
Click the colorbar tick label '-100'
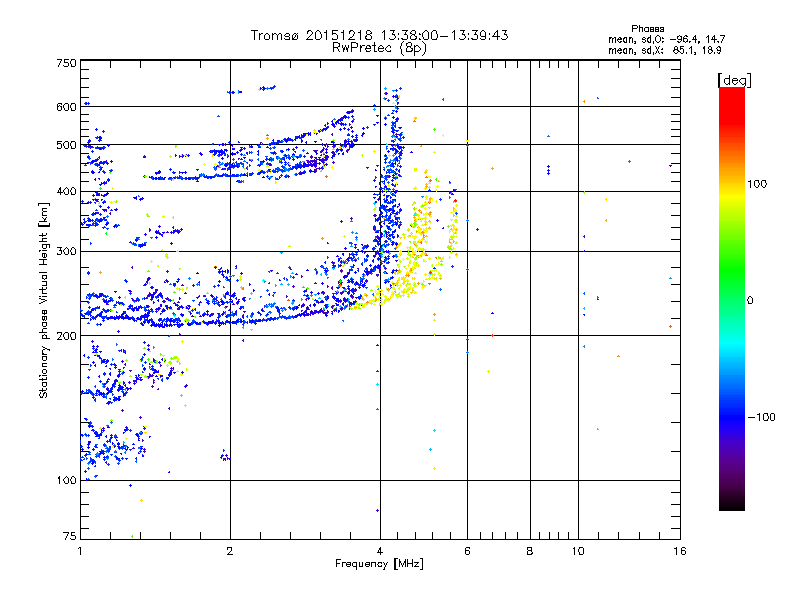(761, 417)
